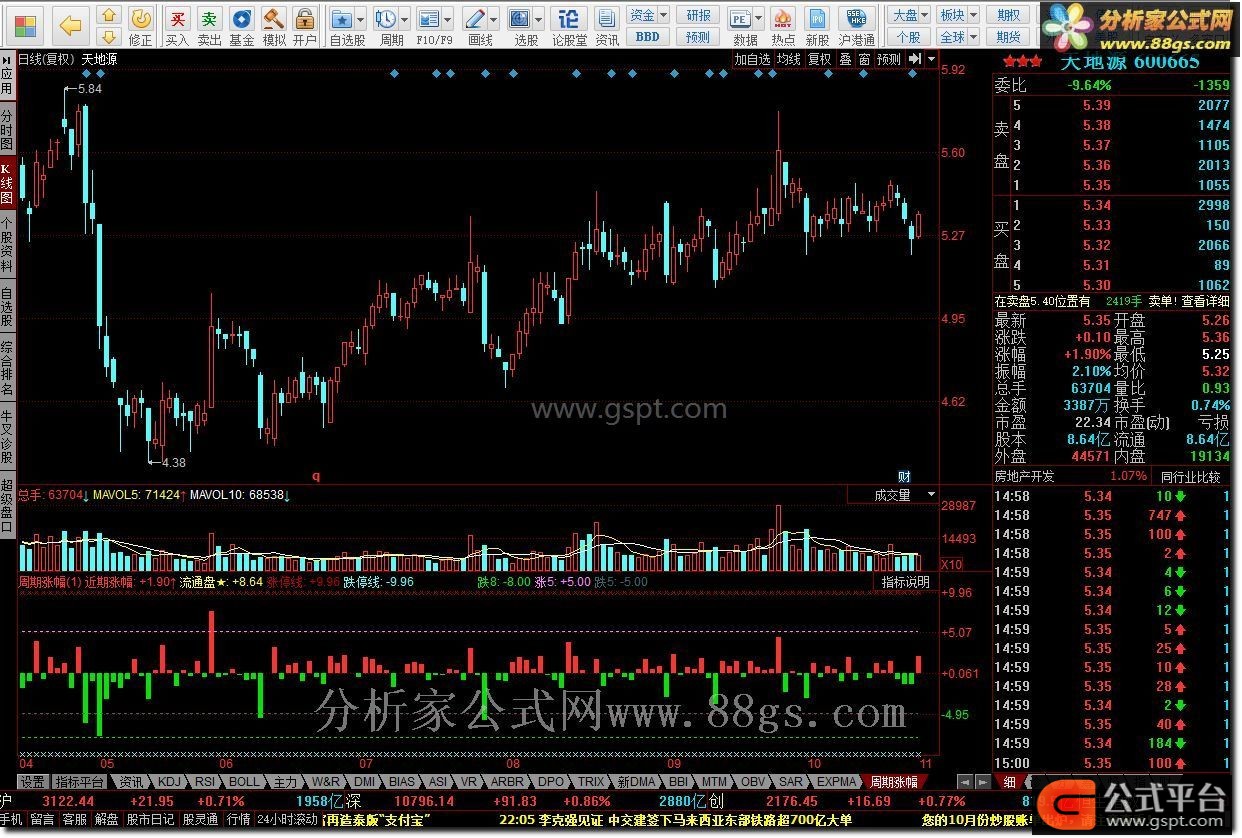The image size is (1242, 838).
Task: Select the 分时图 side tab
Action: pyautogui.click(x=7, y=130)
